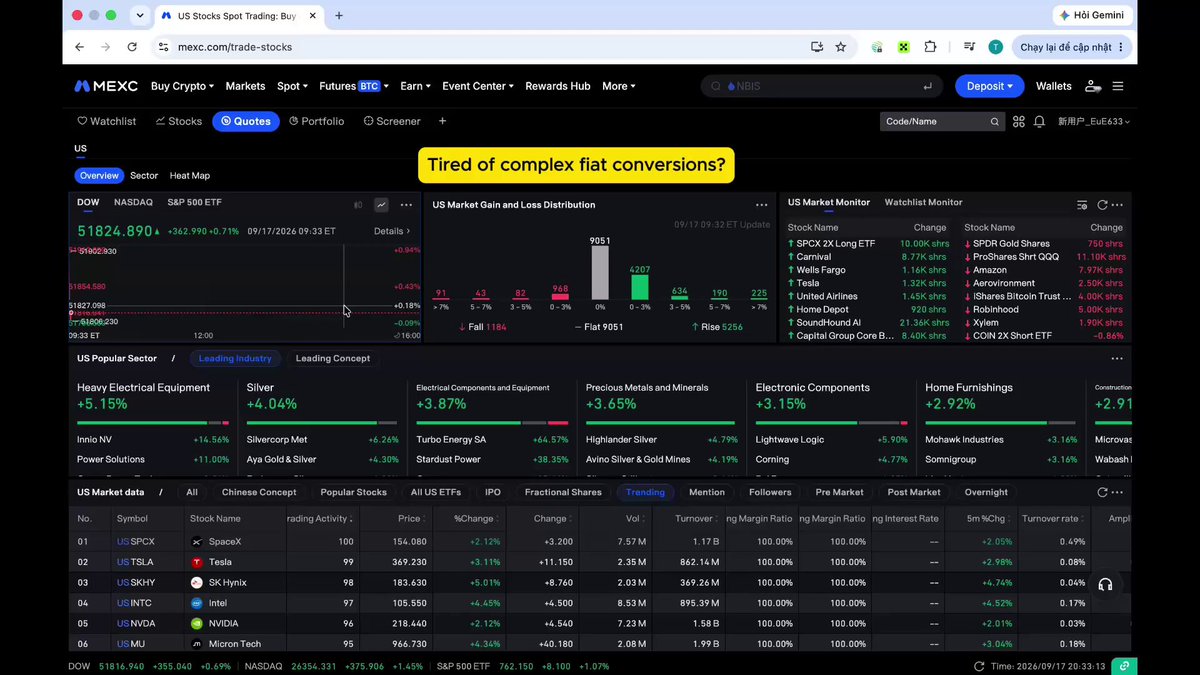Click the NVIDIA logo in row 05
This screenshot has width=1200, height=675.
197,623
